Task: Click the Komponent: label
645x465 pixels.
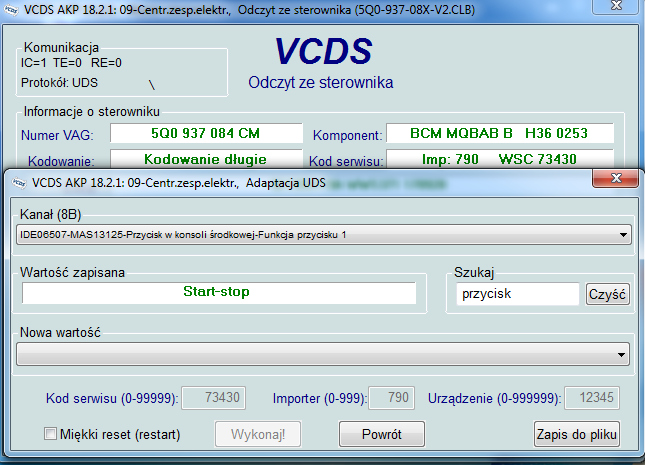Action: pyautogui.click(x=348, y=135)
